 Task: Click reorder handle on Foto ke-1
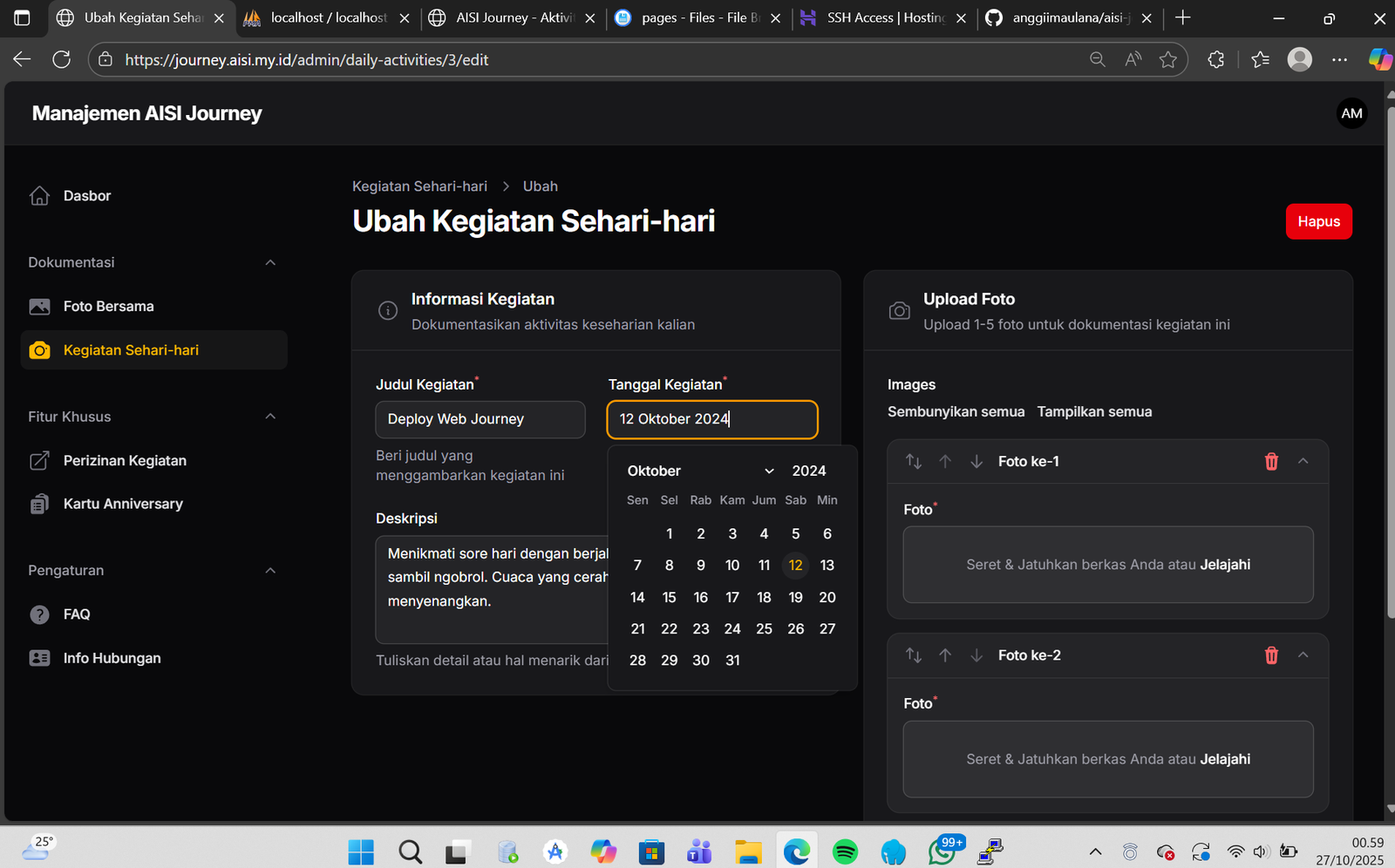tap(914, 462)
